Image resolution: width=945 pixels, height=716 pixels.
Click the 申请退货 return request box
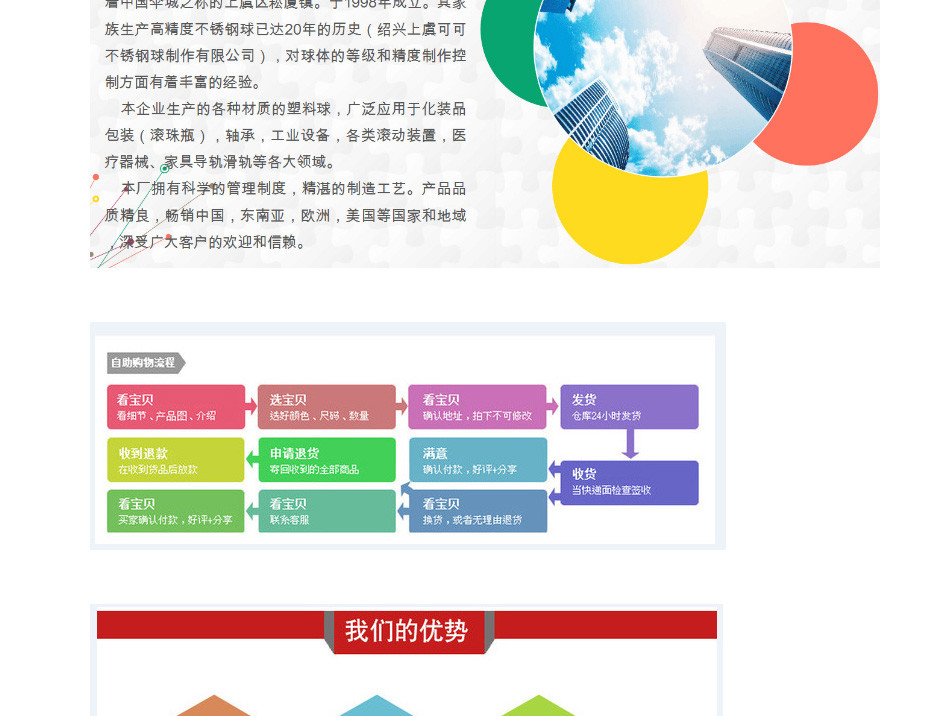coord(326,460)
